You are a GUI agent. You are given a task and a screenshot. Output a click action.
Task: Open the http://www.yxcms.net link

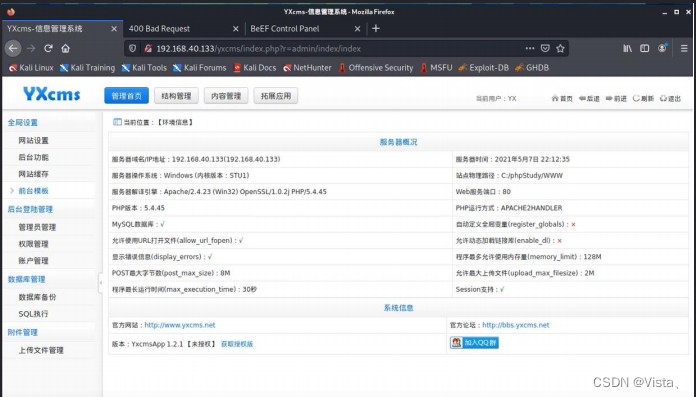pos(180,325)
